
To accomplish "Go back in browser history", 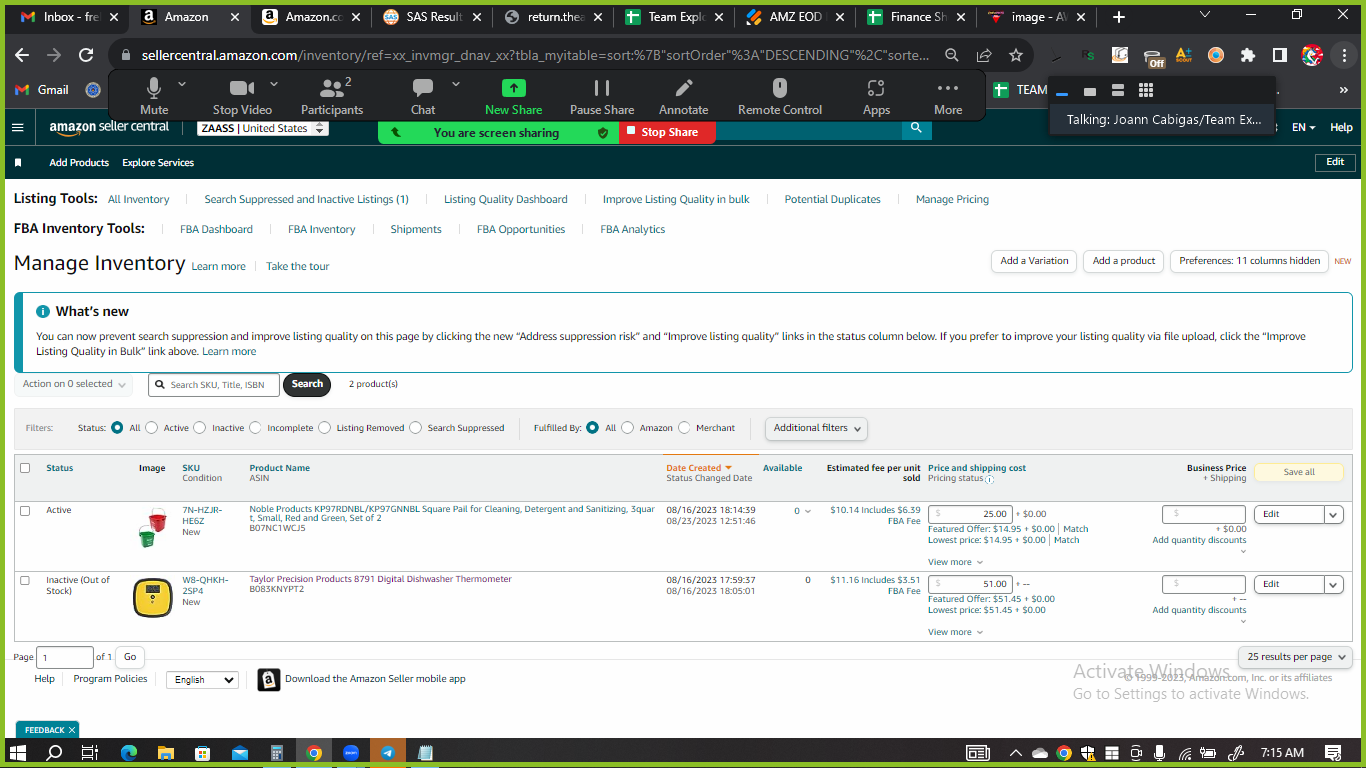I will coord(22,55).
